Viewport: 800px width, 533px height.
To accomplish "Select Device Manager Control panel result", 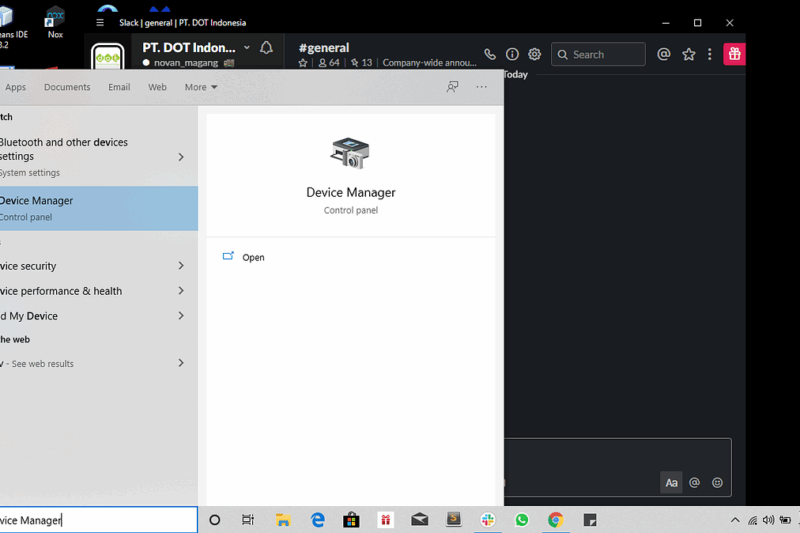I will pyautogui.click(x=99, y=208).
